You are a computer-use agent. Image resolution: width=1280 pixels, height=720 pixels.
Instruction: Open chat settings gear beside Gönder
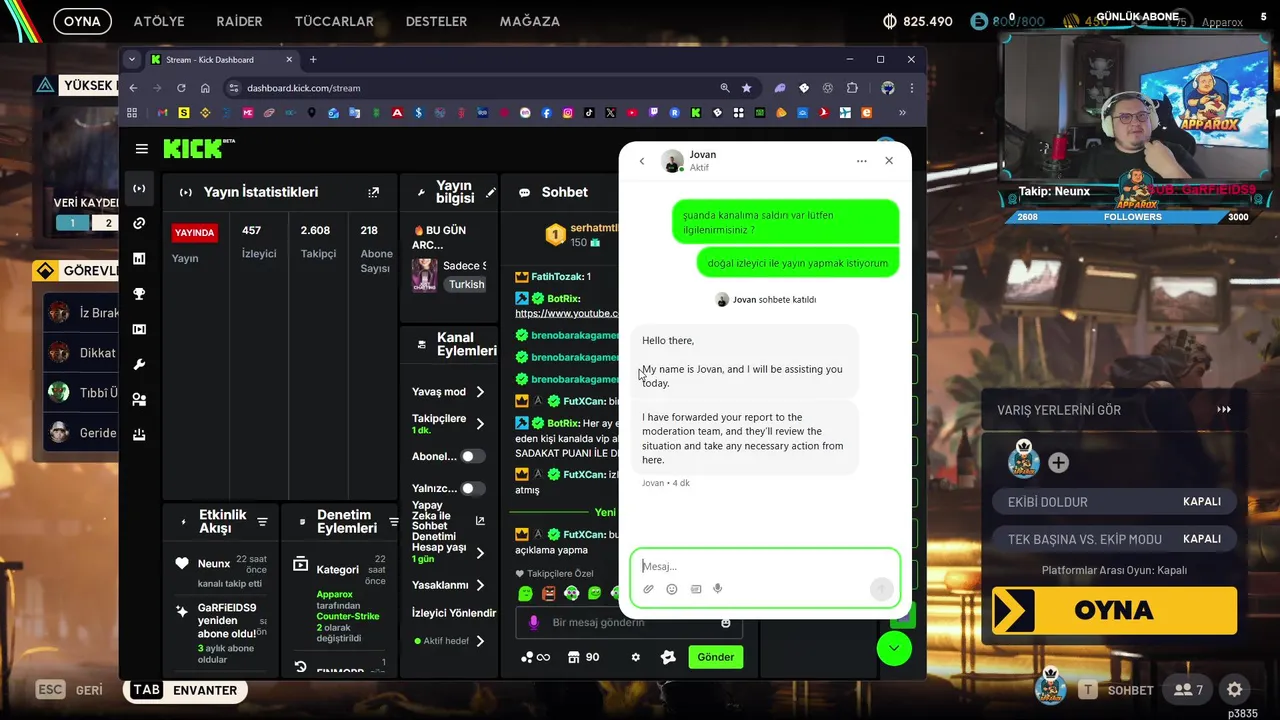pos(635,657)
